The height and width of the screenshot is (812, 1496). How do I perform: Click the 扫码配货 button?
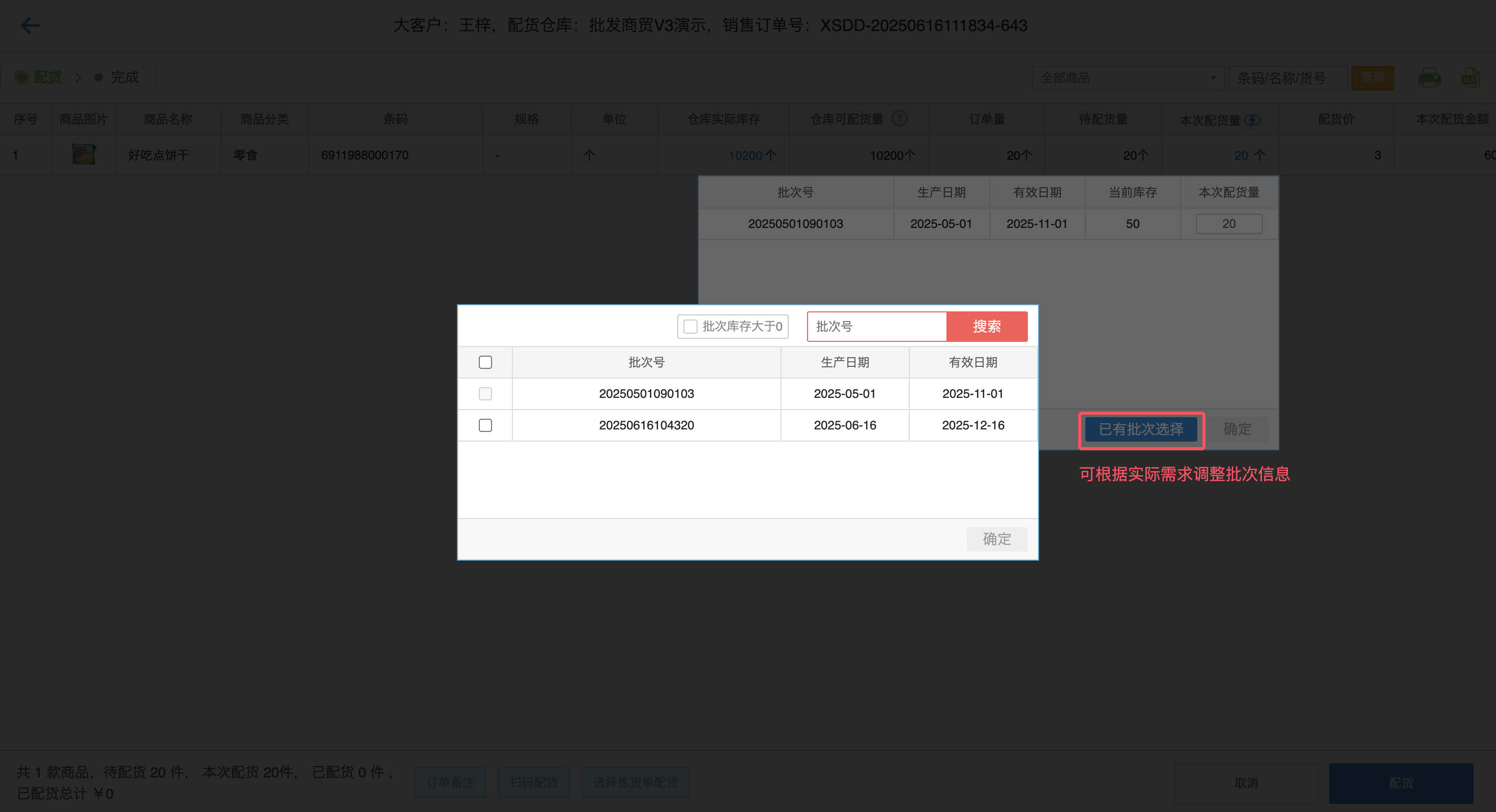coord(534,782)
